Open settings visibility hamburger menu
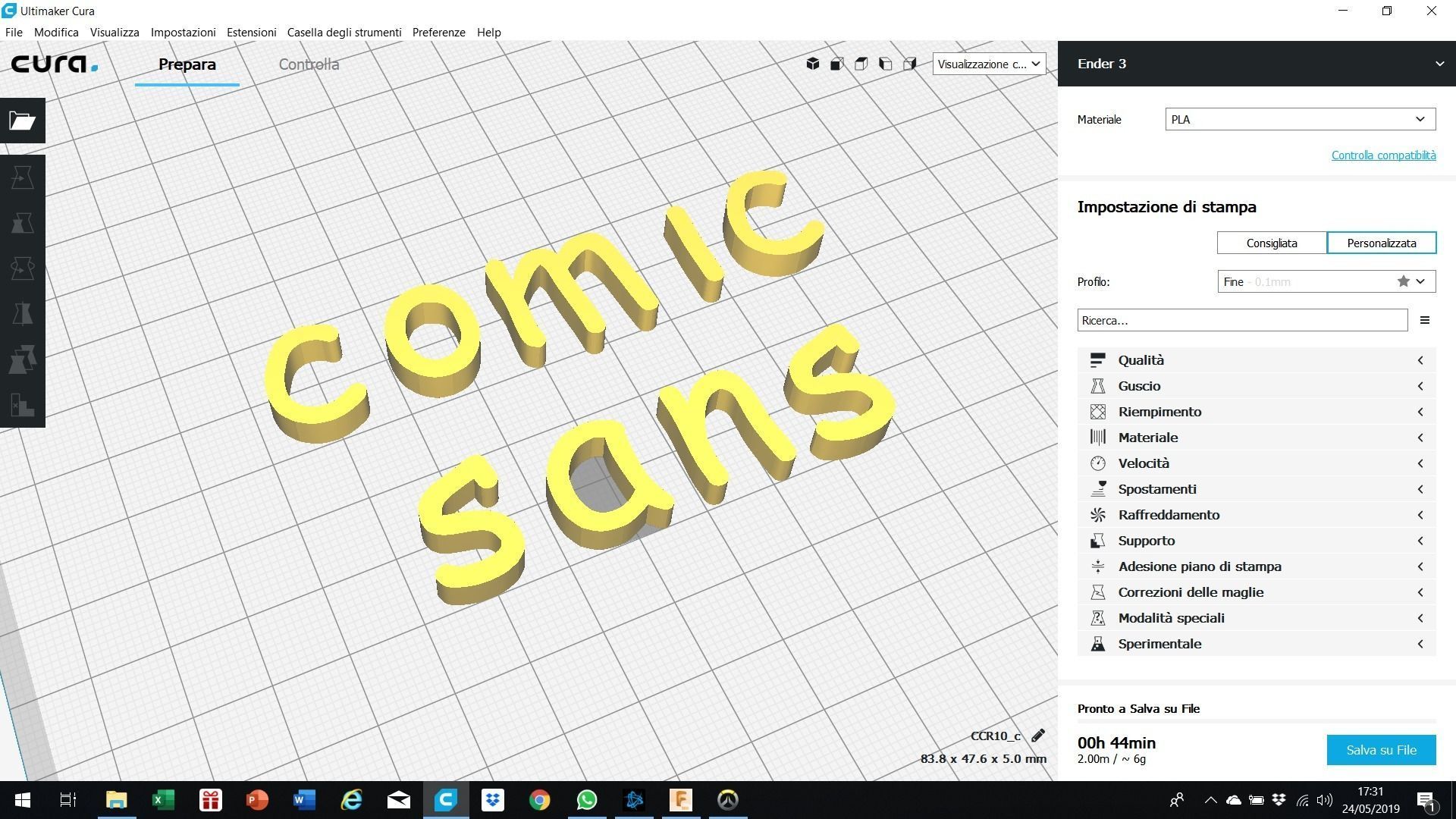 (x=1425, y=320)
